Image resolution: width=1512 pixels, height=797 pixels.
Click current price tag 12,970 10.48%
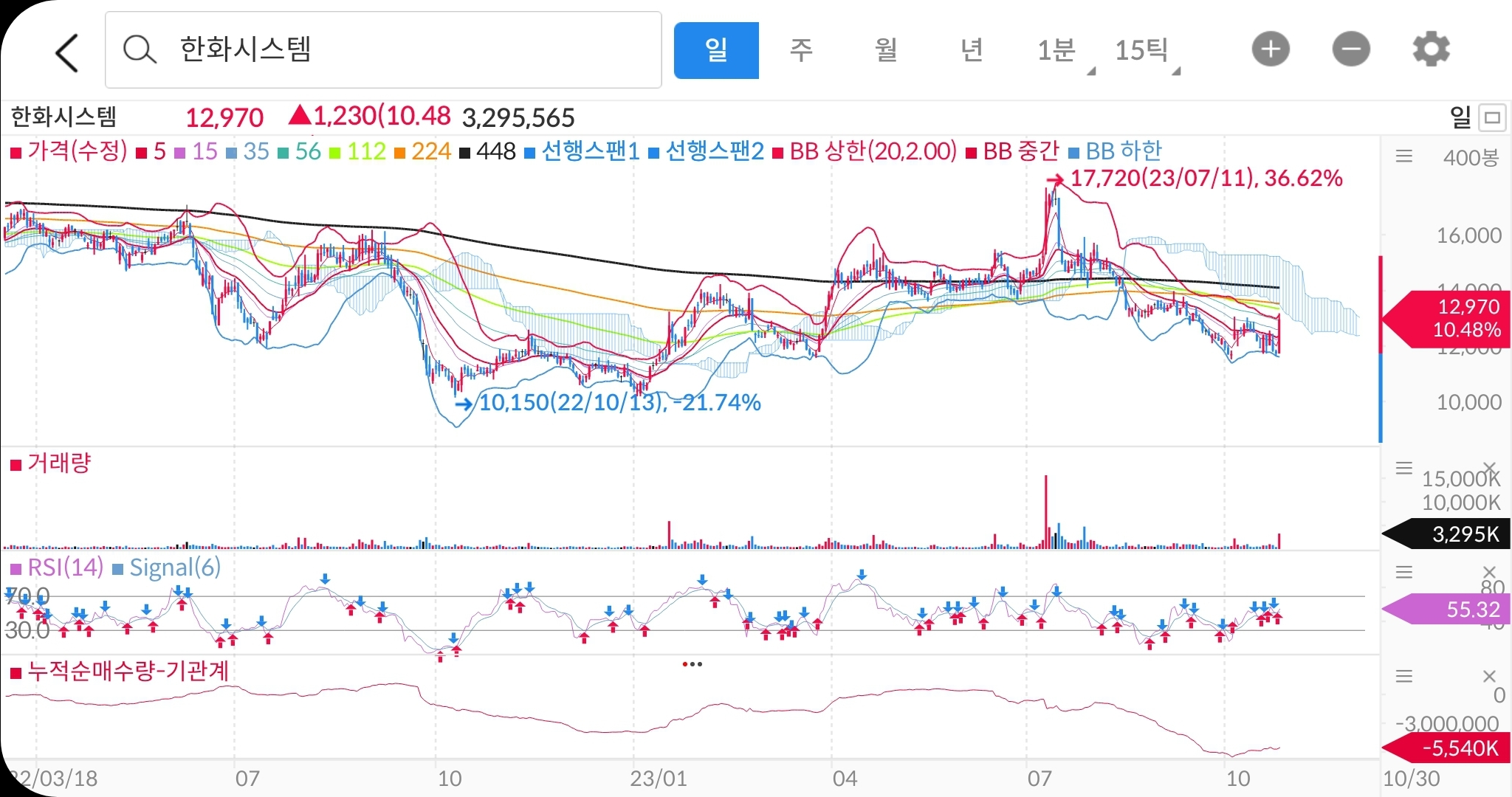[1446, 319]
